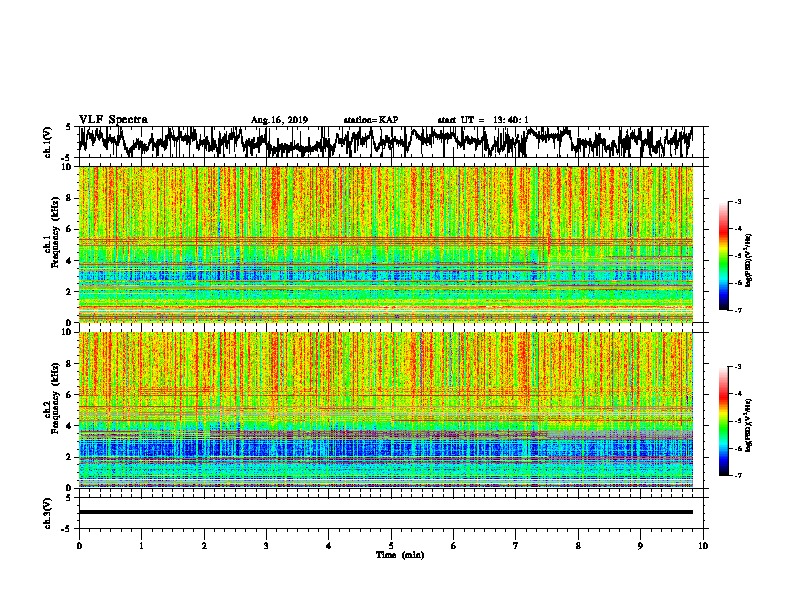The width and height of the screenshot is (792, 612).
Task: Click the "-3" label on ch.1 color bar
Action: (x=737, y=202)
